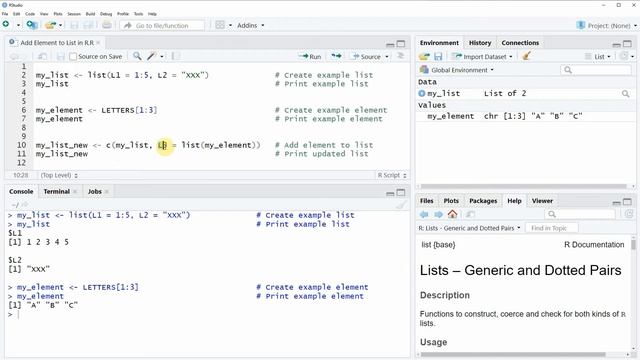This screenshot has height=360, width=640.
Task: Focus the Environment search field
Action: click(x=596, y=70)
